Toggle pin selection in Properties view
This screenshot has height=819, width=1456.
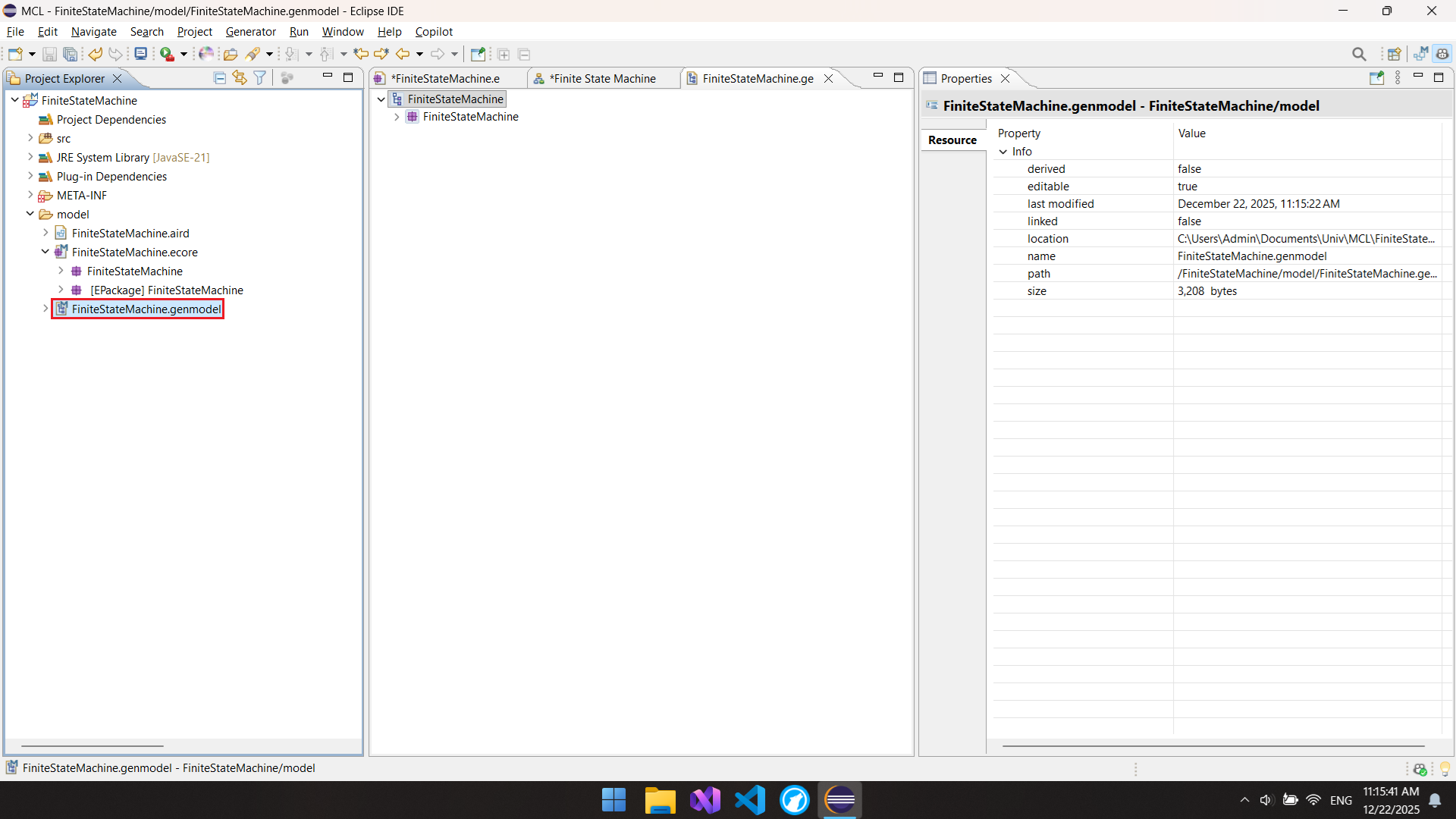point(1376,78)
